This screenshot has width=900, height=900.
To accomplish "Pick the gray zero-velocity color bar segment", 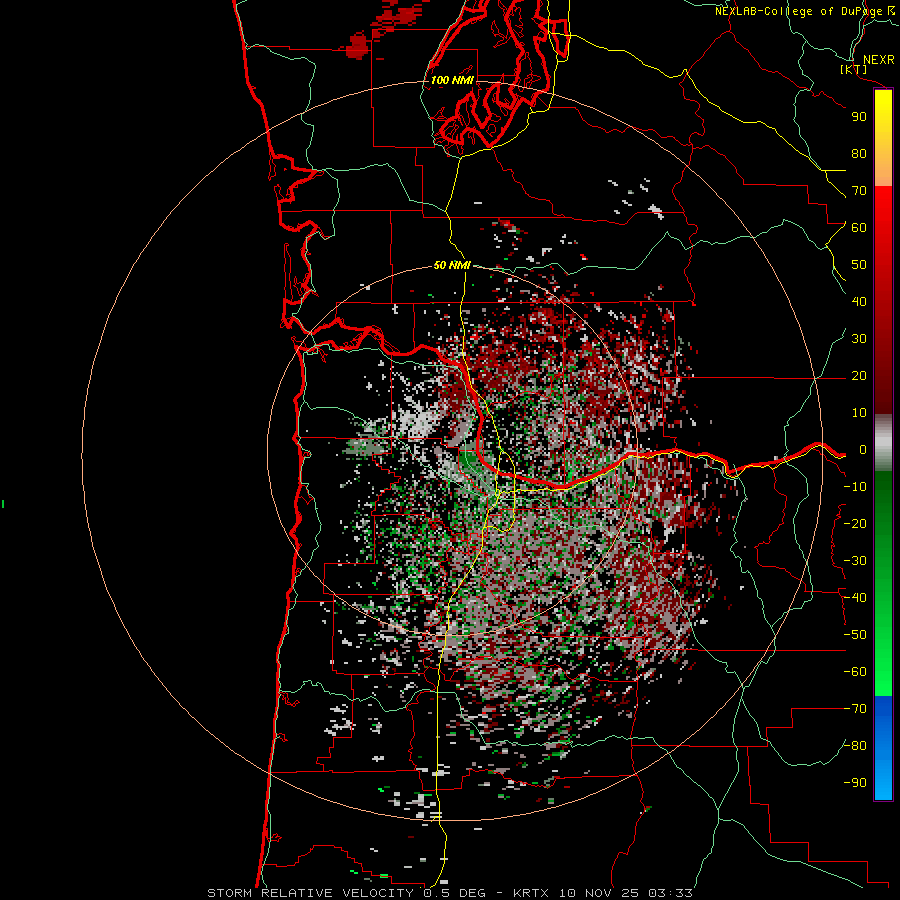I will point(883,443).
